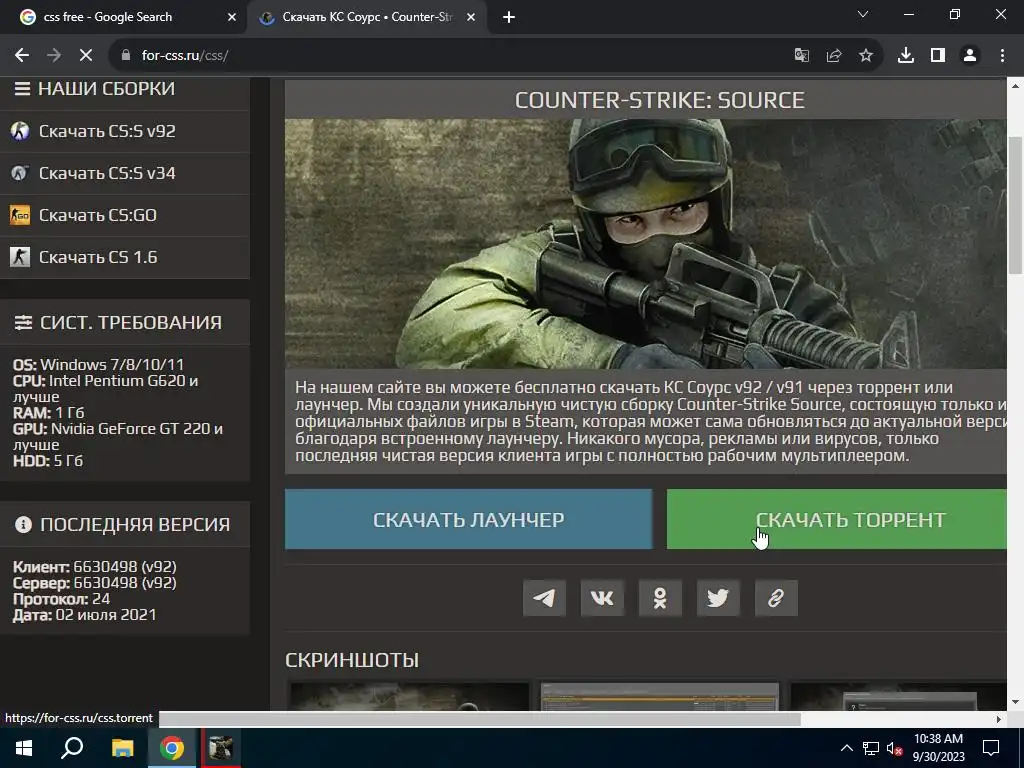Click the horizontal scrollbar right arrow
1024x768 pixels.
[999, 719]
